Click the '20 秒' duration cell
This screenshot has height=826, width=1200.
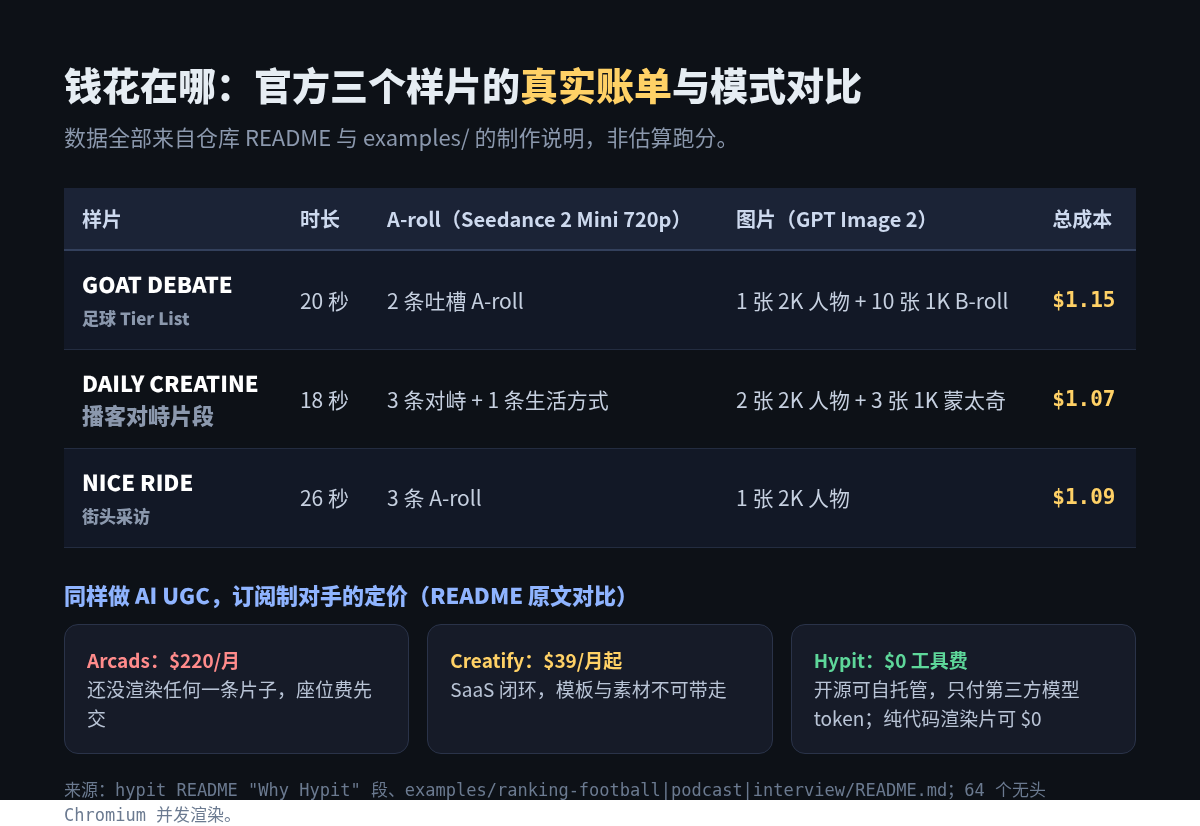324,301
